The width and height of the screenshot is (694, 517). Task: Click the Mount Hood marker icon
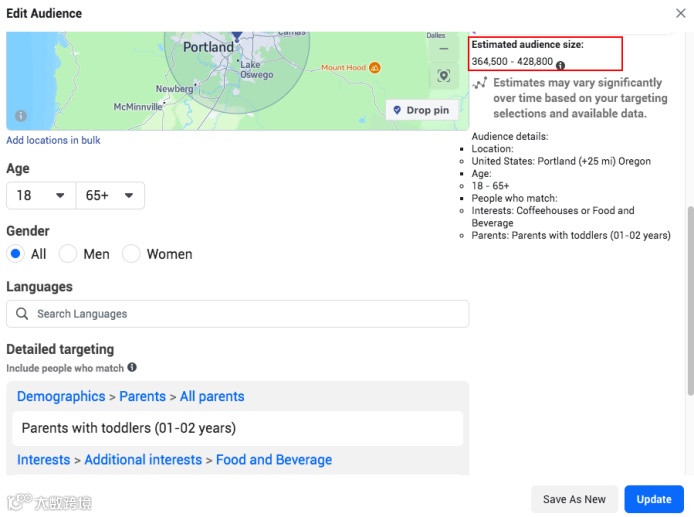pos(374,67)
